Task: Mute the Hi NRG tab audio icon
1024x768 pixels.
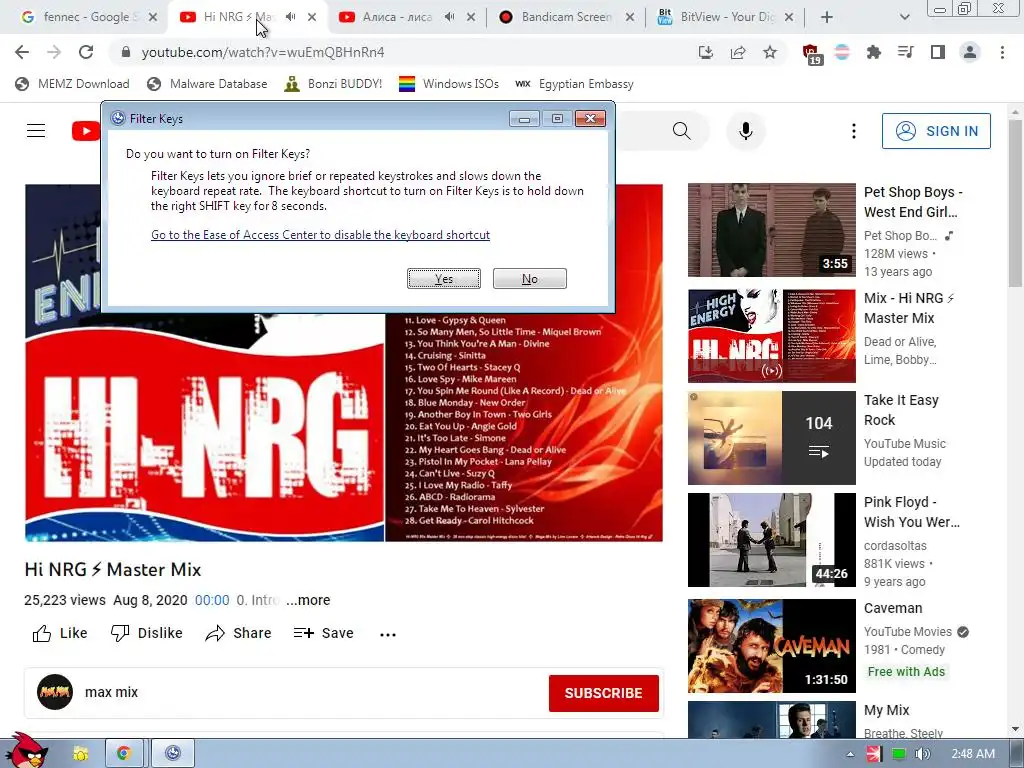Action: [x=291, y=17]
